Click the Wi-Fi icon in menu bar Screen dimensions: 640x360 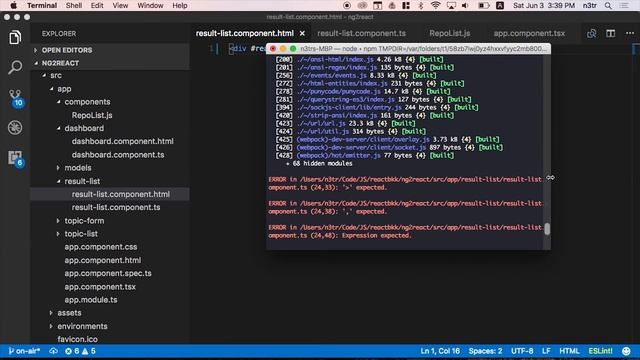(x=436, y=5)
